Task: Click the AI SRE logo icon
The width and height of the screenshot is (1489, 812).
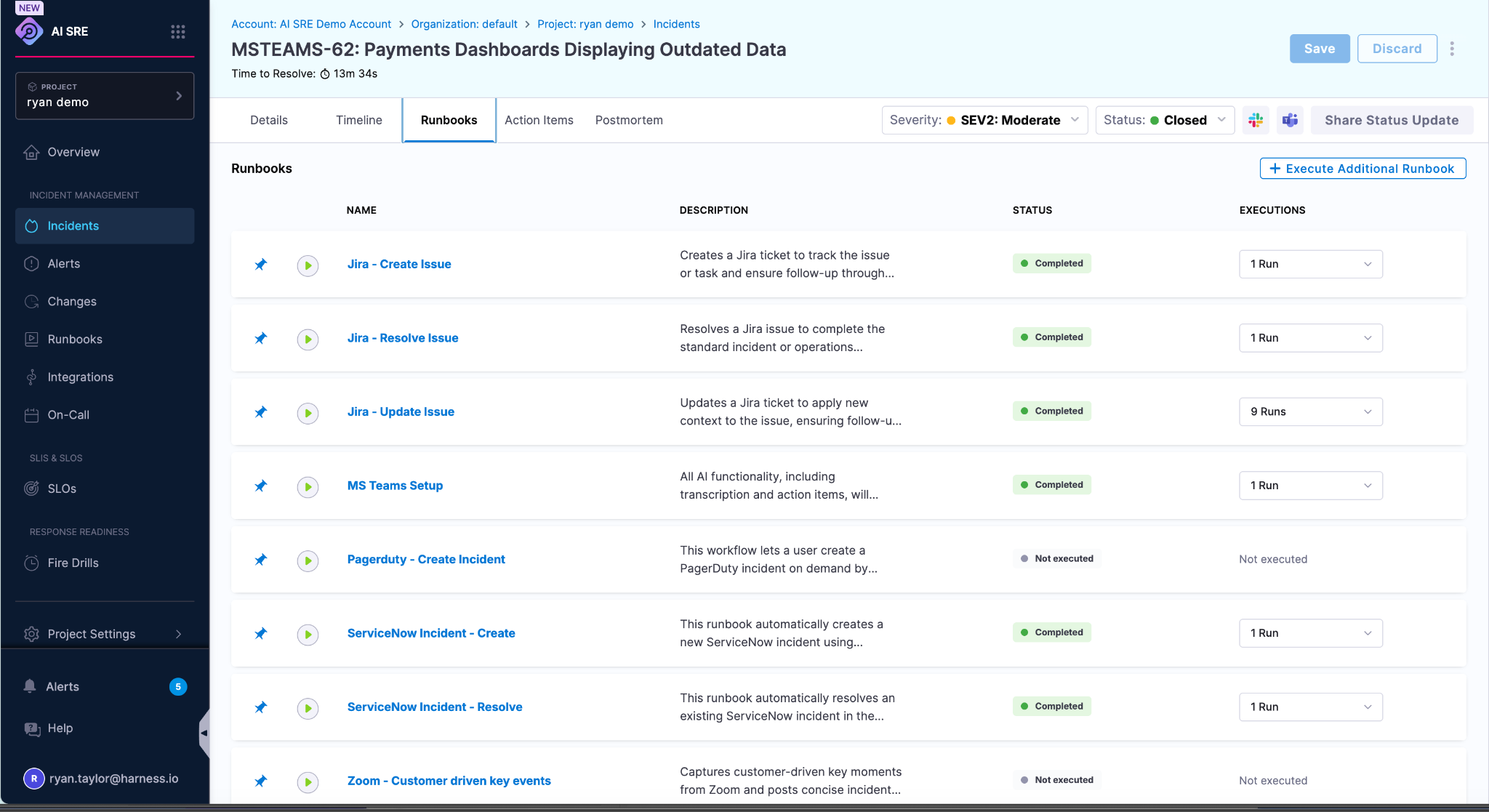Action: (x=29, y=31)
